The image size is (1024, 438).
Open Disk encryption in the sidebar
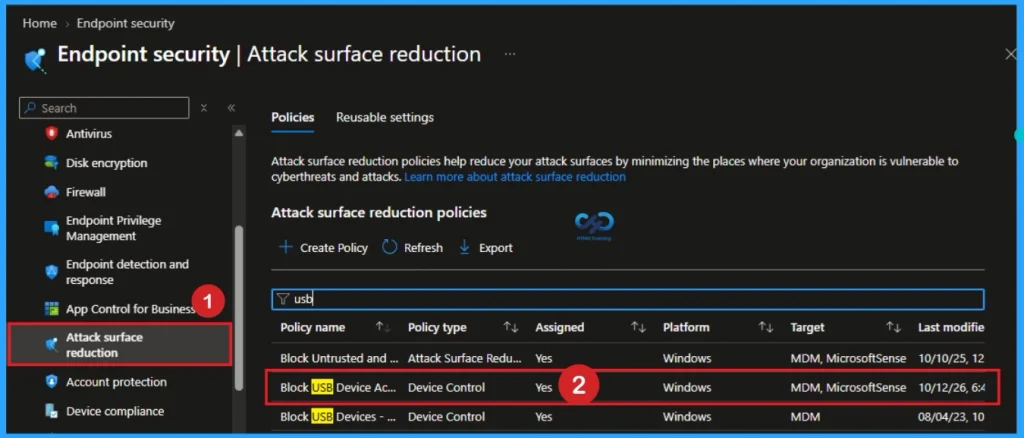[x=106, y=163]
